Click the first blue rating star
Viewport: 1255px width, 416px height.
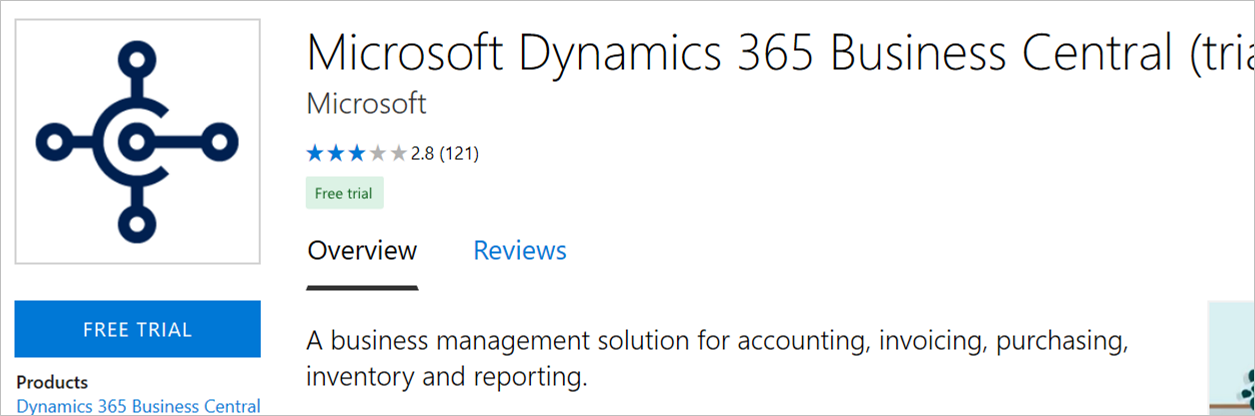tap(316, 154)
